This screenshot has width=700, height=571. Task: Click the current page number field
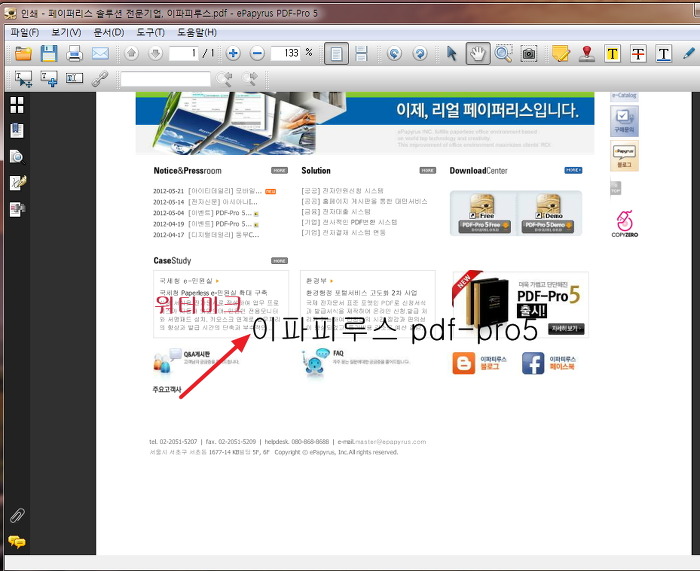[184, 54]
